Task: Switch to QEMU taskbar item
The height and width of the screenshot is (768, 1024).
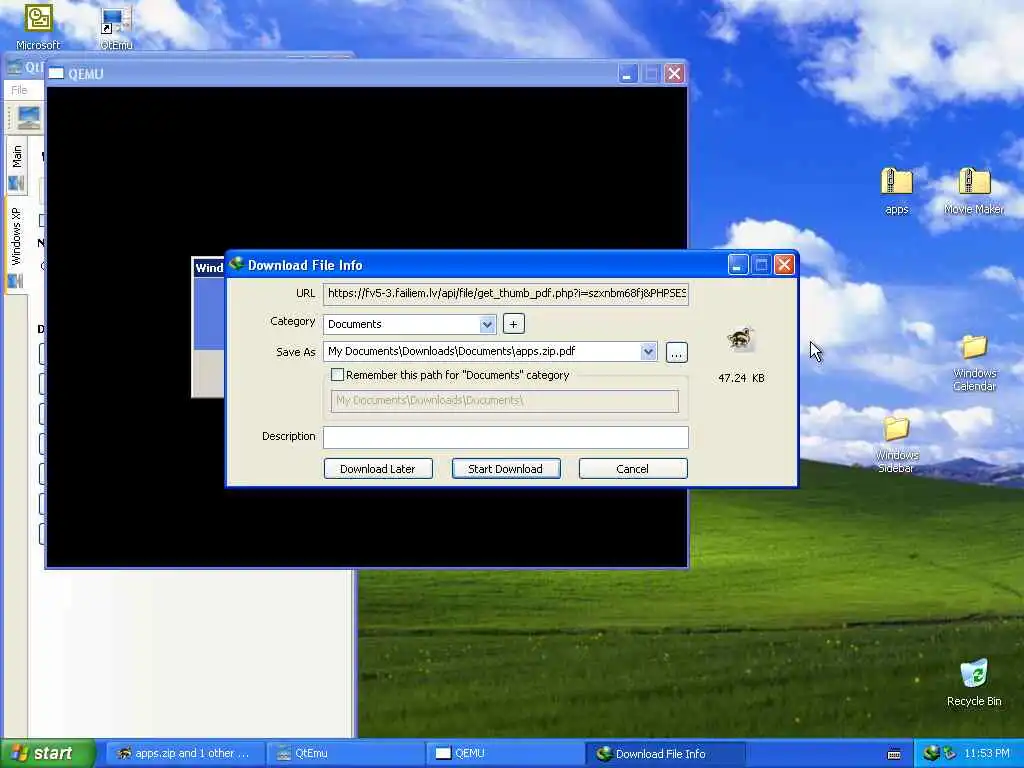Action: [505, 754]
